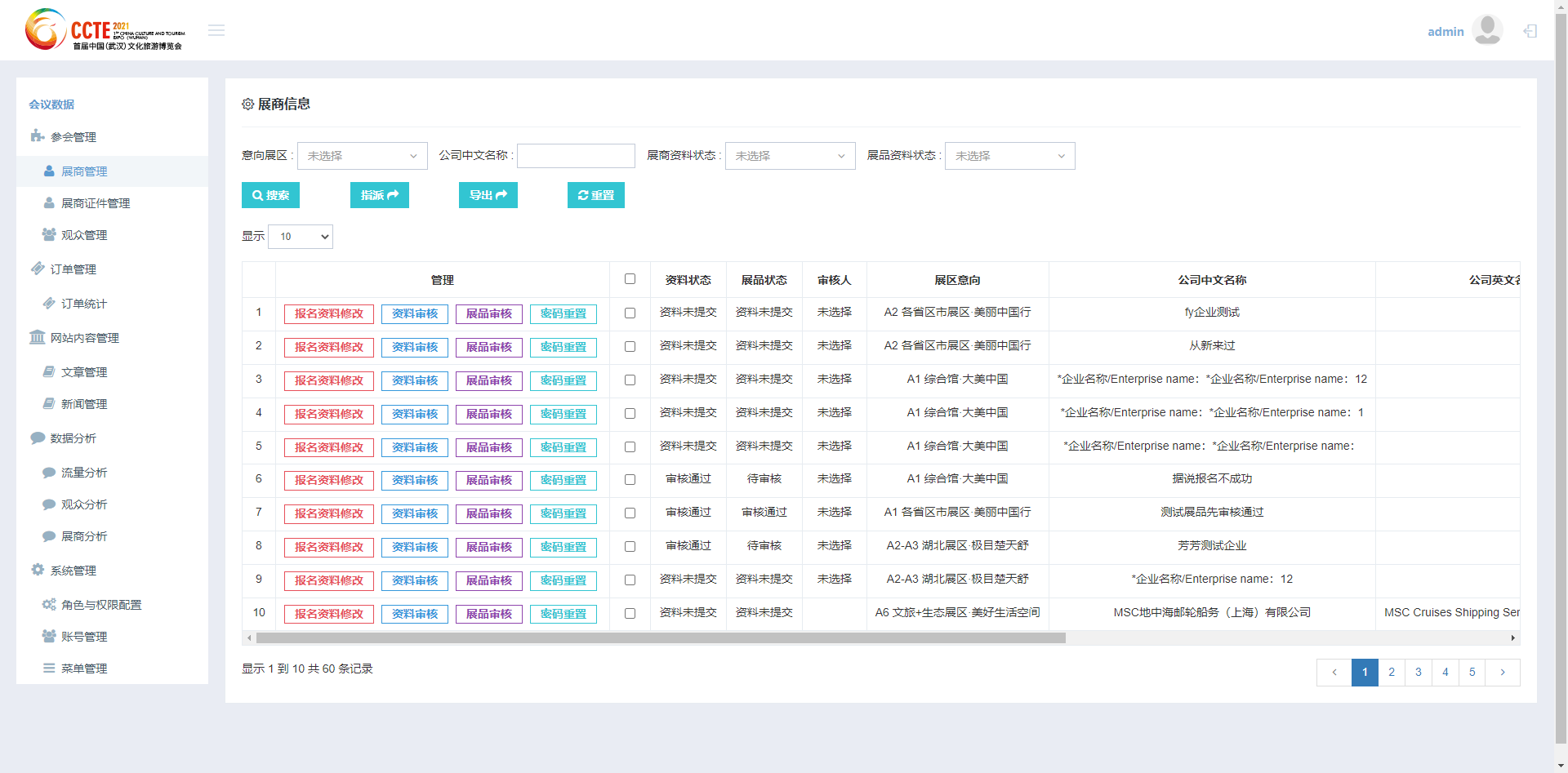Click the horizontal table scrollbar thumb
The height and width of the screenshot is (773, 1568).
click(x=660, y=638)
